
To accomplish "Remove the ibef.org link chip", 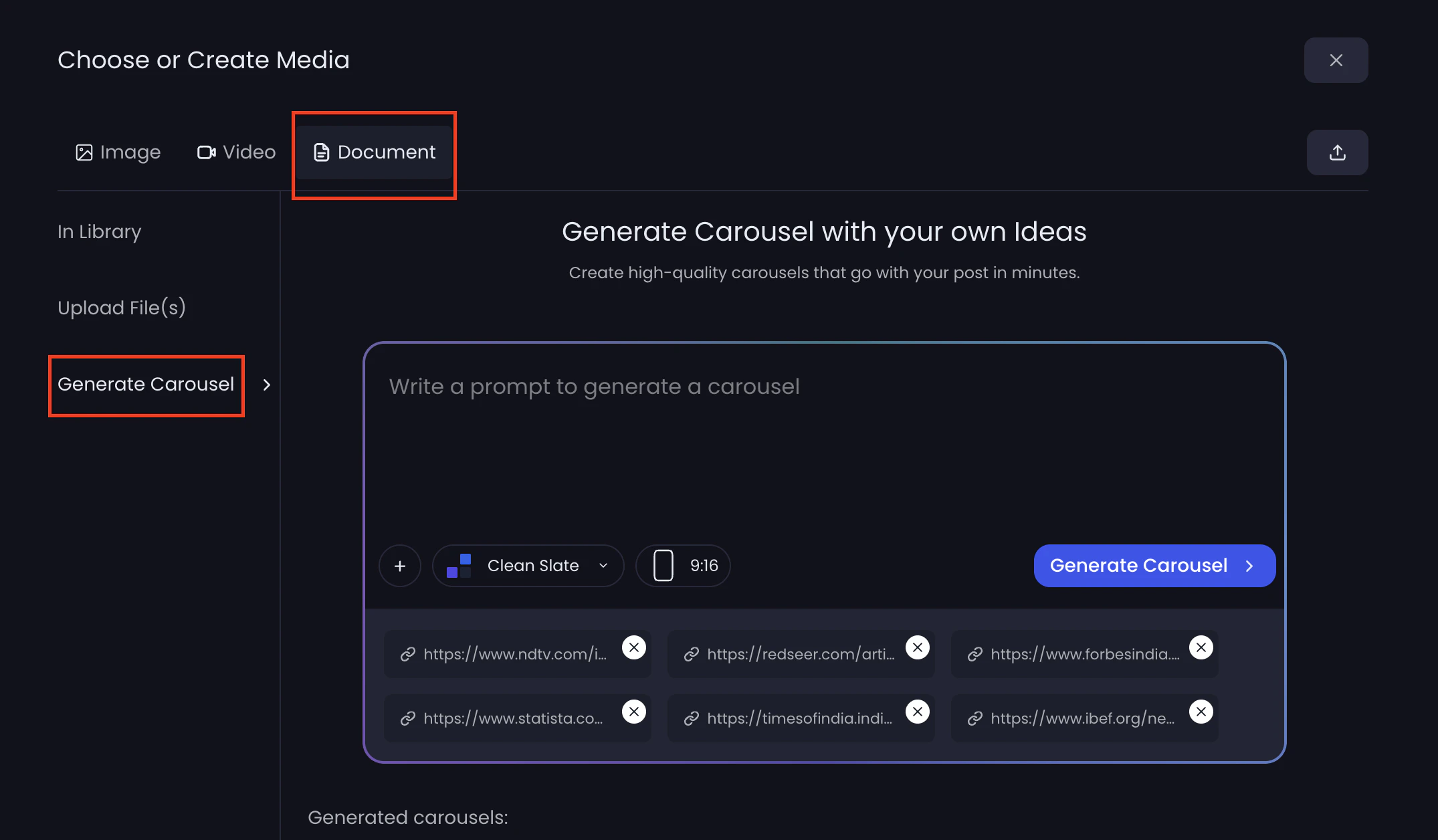I will pos(1201,712).
